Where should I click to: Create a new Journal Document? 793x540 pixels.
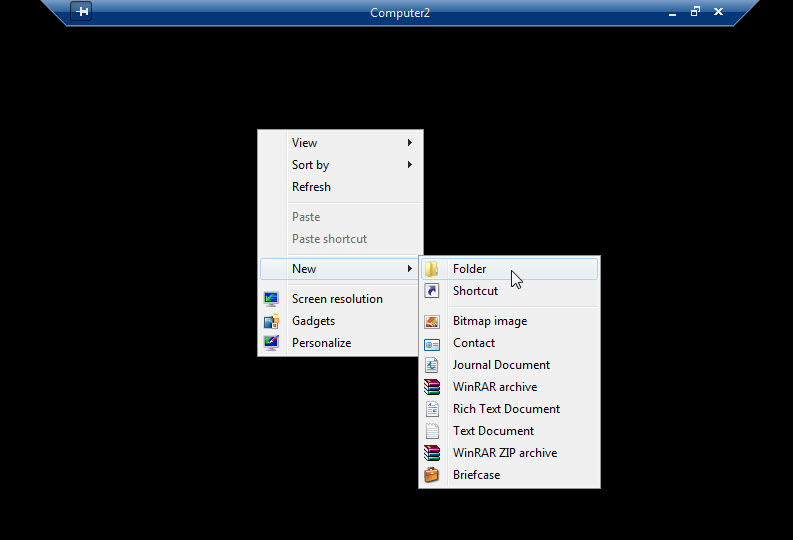(509, 365)
